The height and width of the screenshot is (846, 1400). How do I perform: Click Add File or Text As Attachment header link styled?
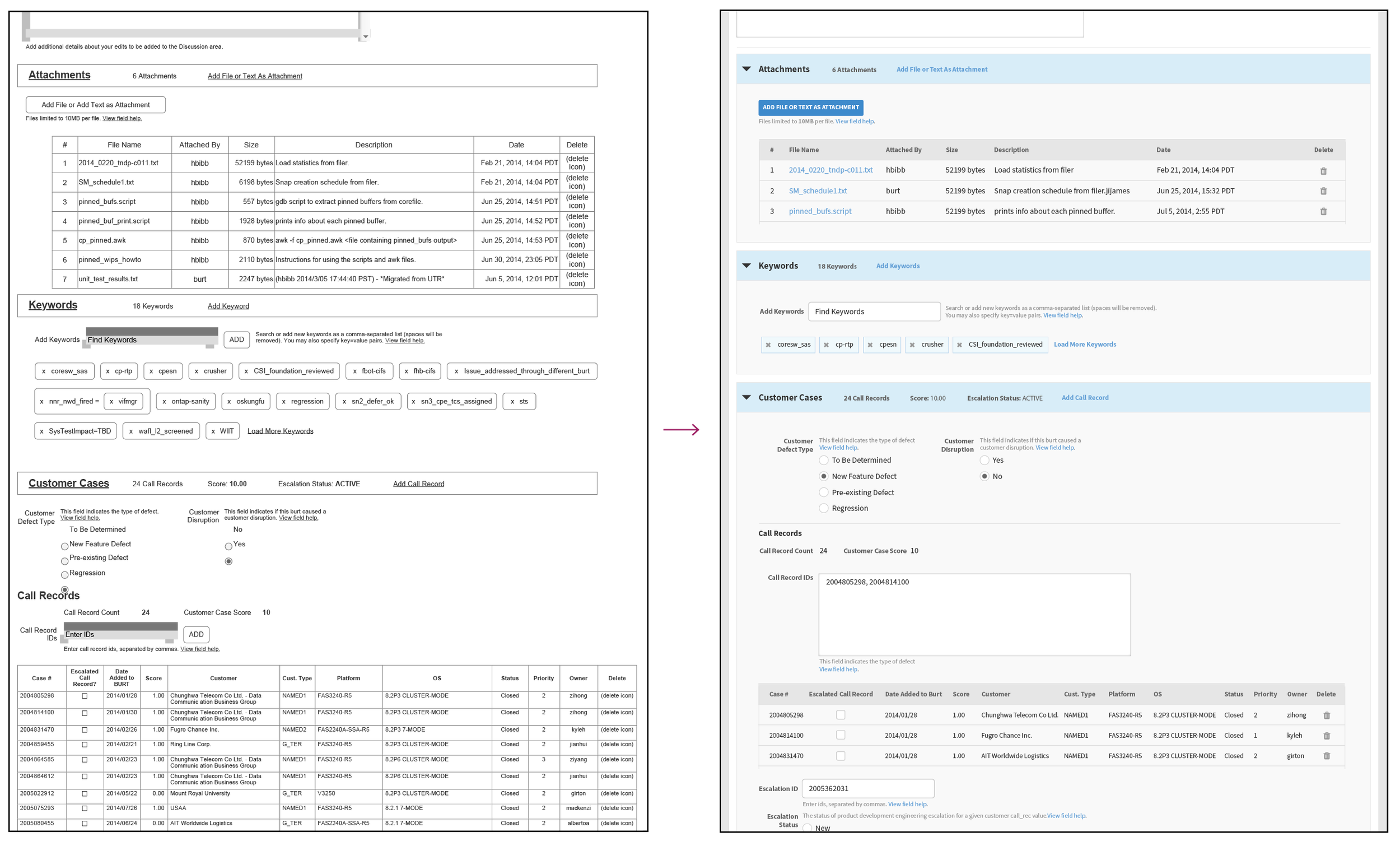[941, 69]
